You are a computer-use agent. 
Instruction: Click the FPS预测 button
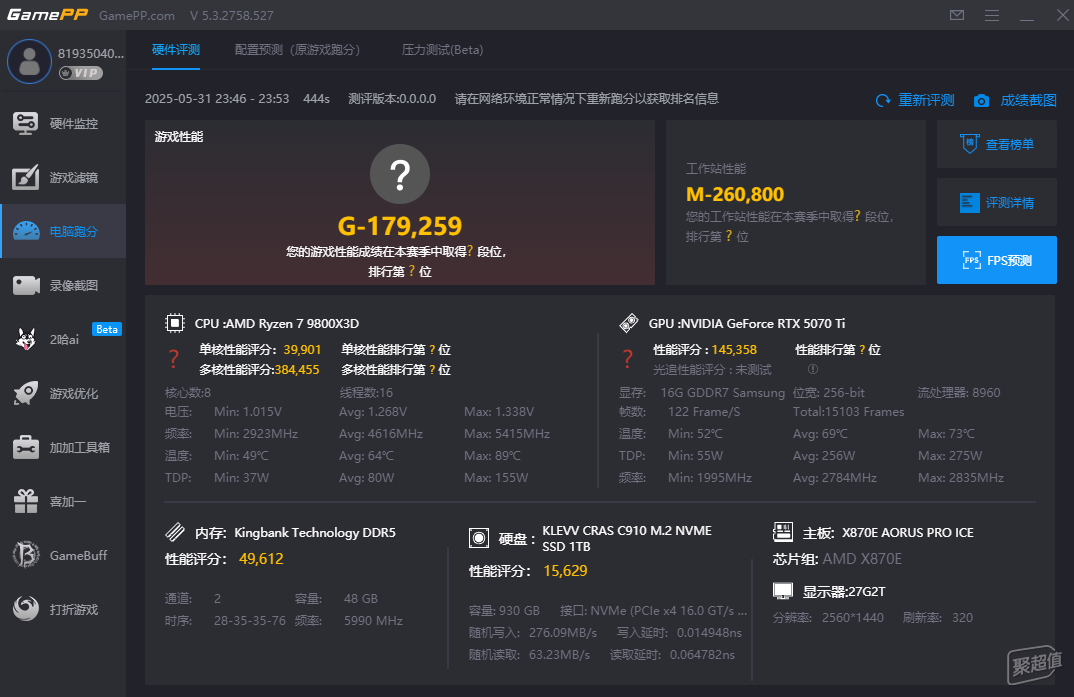(997, 260)
